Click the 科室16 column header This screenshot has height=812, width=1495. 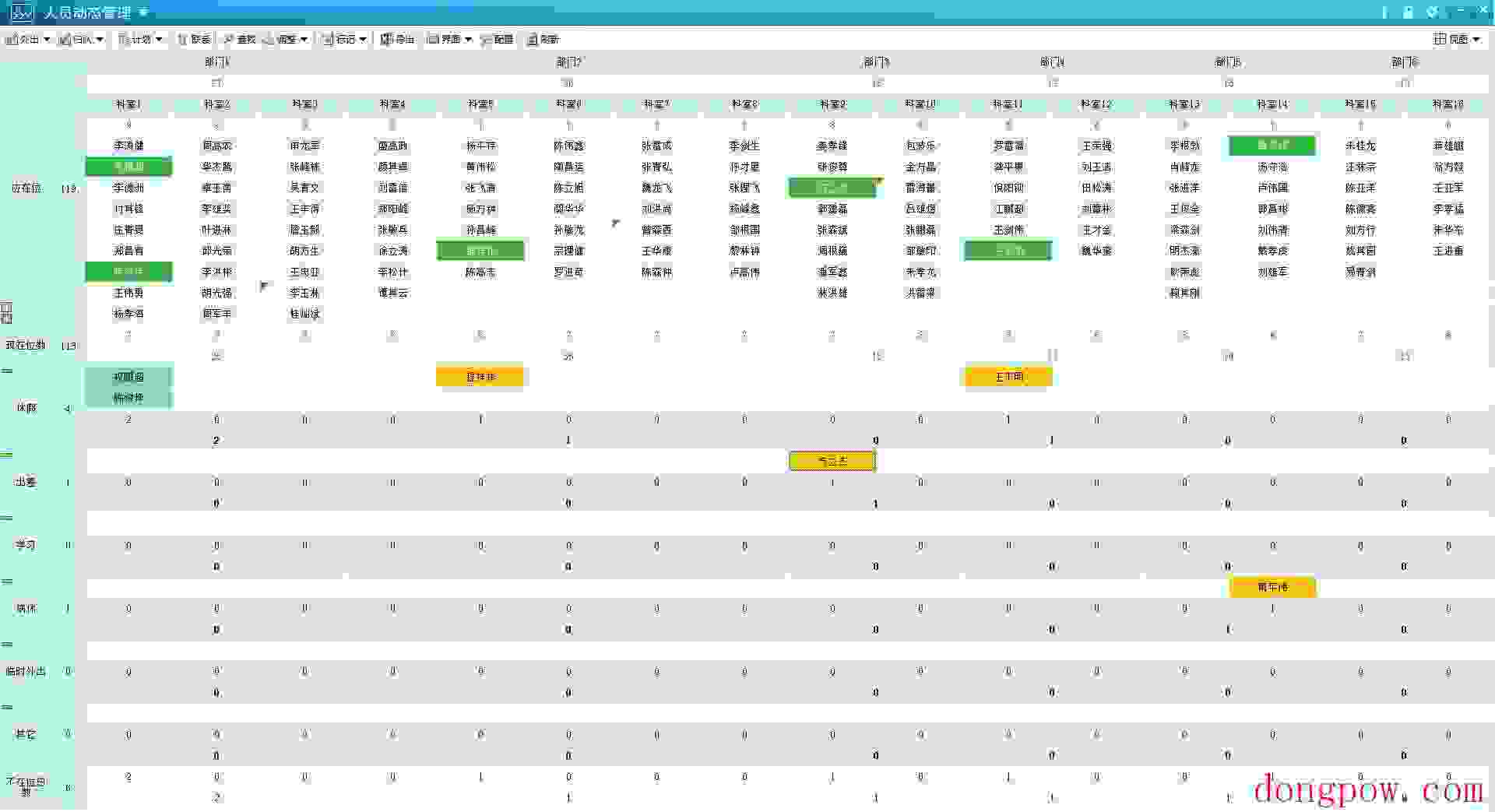(1449, 104)
